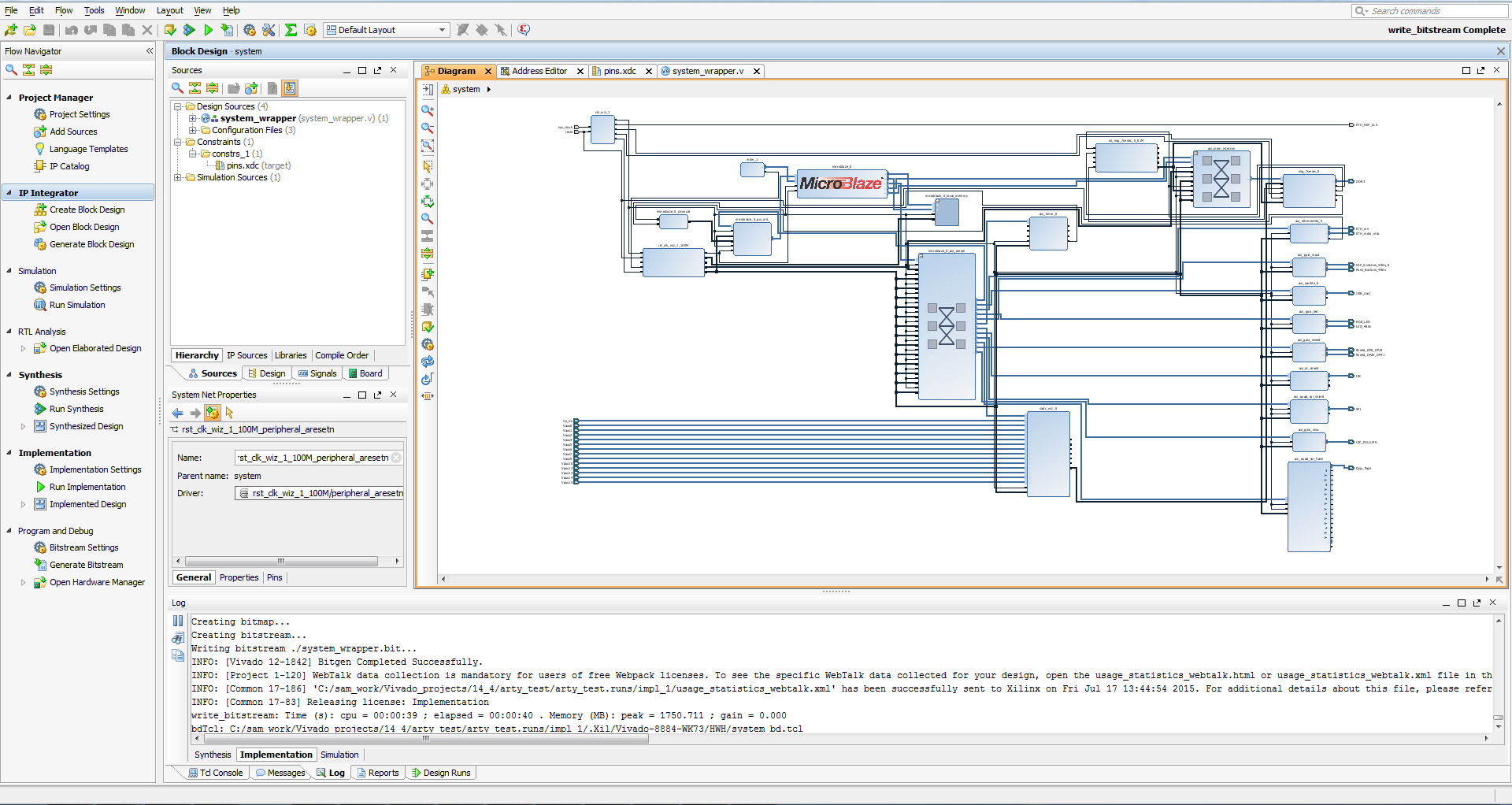This screenshot has width=1512, height=805.
Task: Expand Simulation Sources tree node
Action: click(x=178, y=177)
